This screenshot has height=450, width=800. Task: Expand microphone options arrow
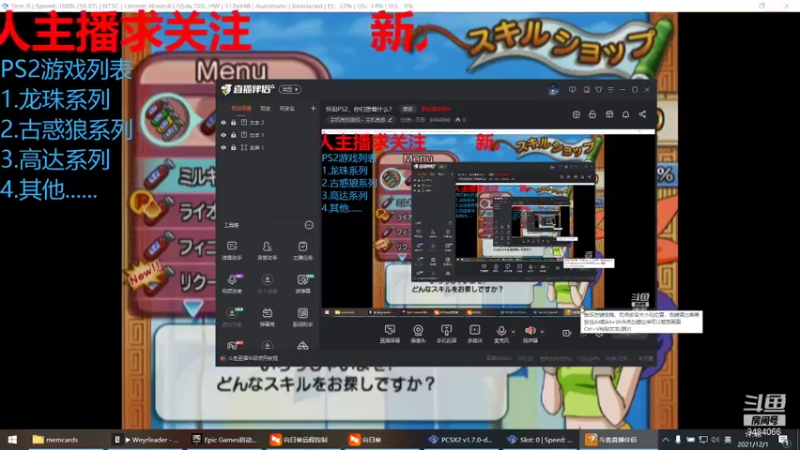pos(513,332)
